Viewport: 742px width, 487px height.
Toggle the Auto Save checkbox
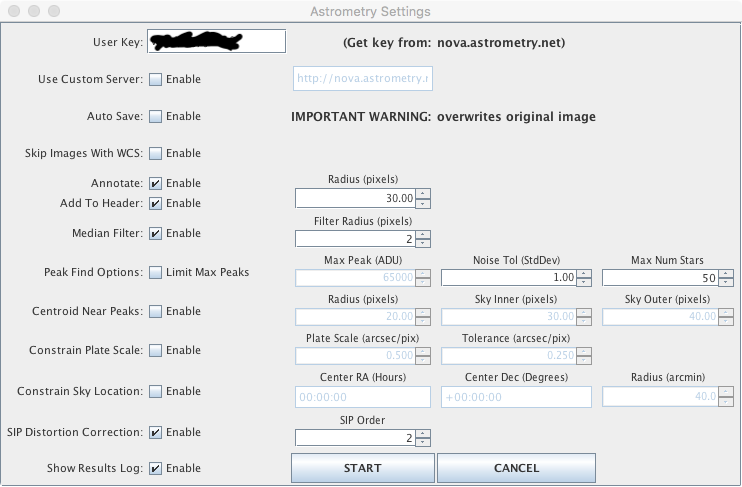click(155, 116)
